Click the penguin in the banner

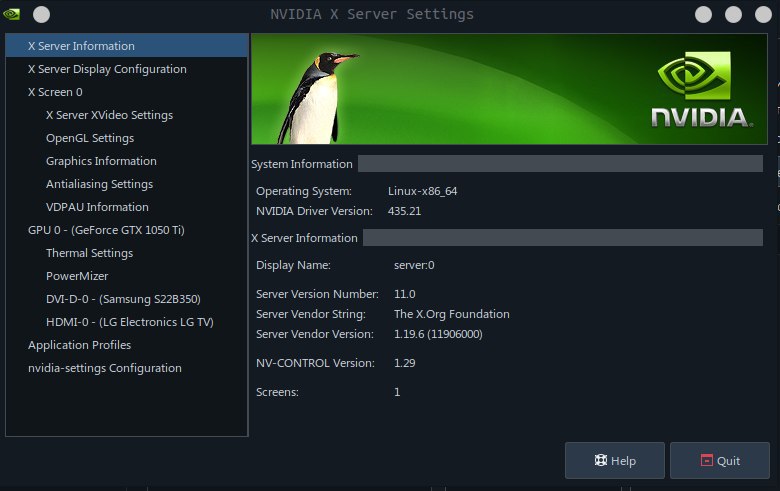point(316,97)
